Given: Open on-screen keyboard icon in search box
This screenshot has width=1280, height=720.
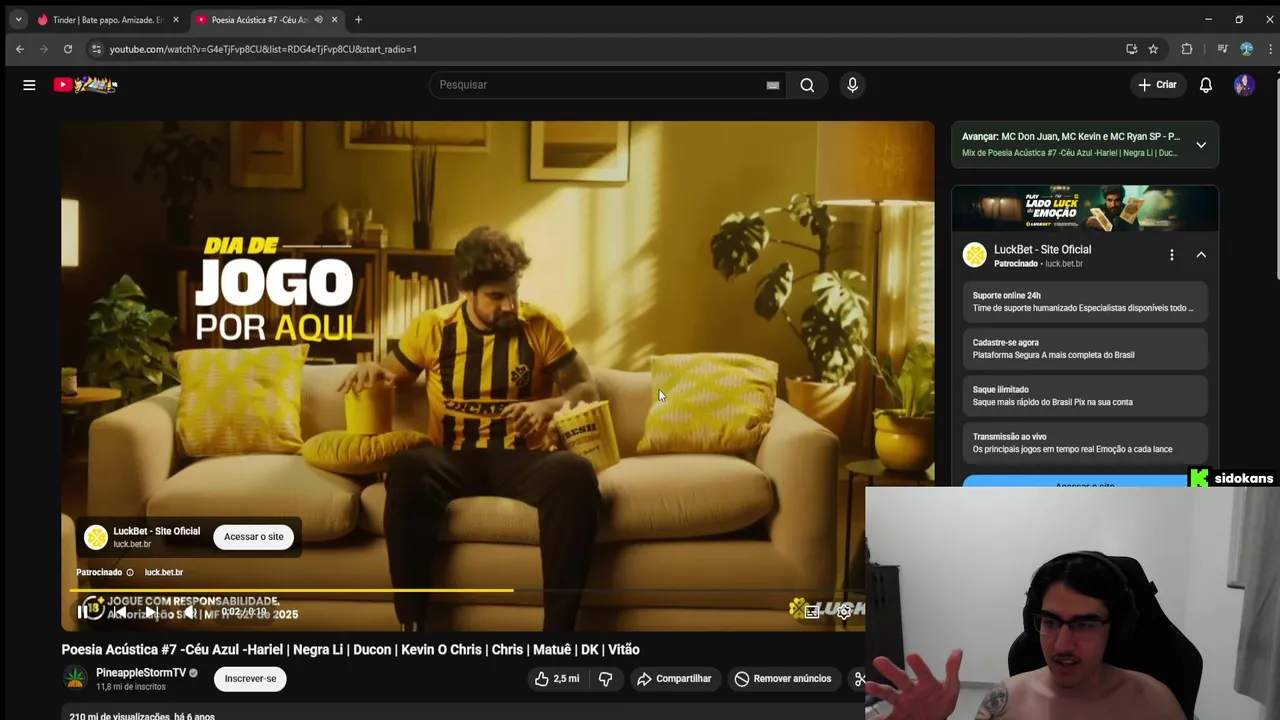Looking at the screenshot, I should (x=773, y=85).
